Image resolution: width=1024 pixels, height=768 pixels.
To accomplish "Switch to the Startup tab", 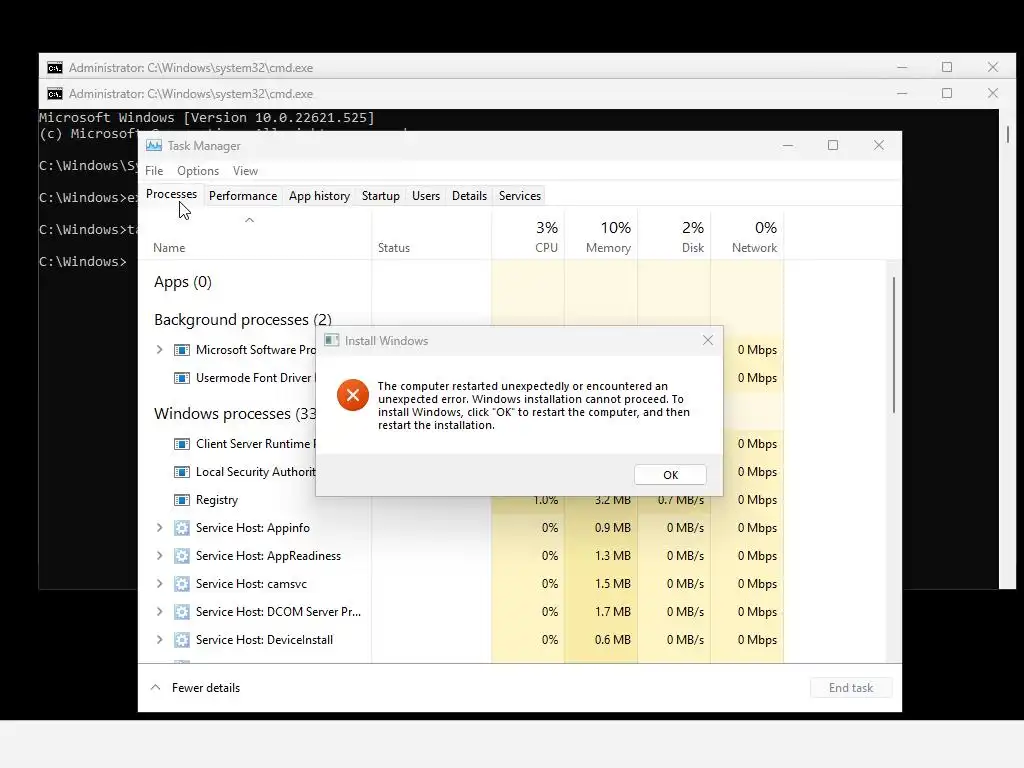I will click(381, 196).
